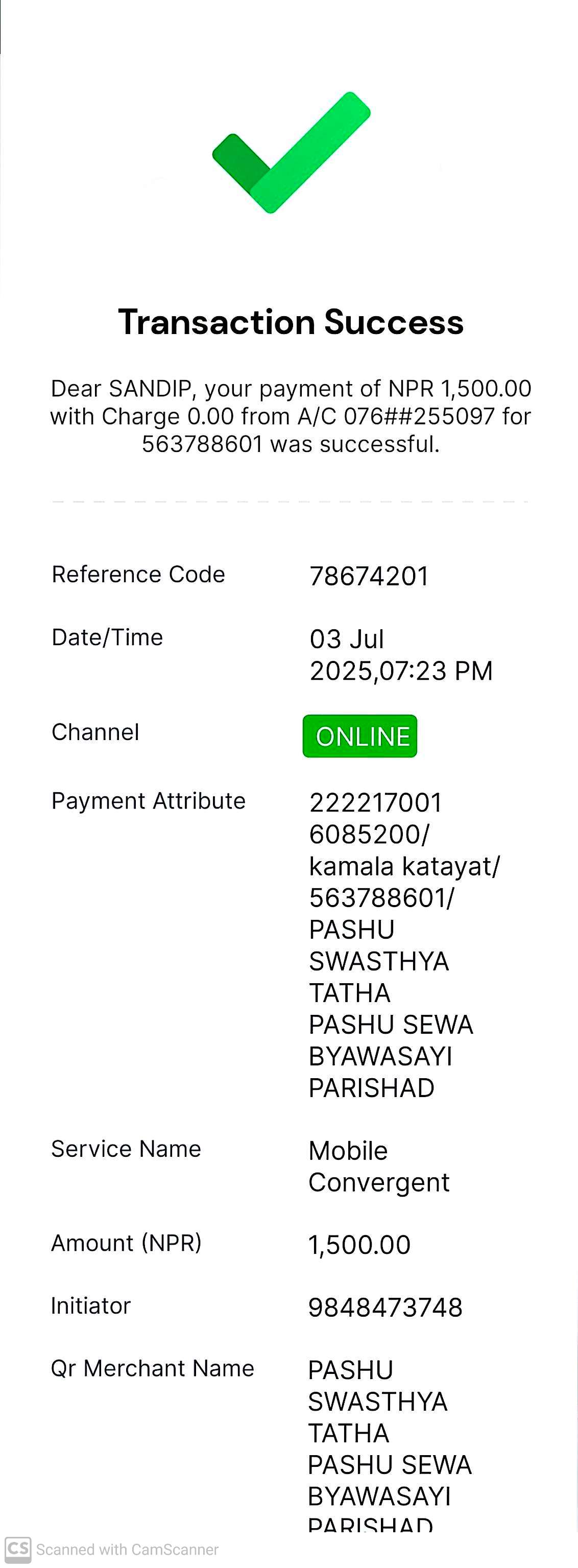
Task: Click the Amount (NPR) label
Action: [x=126, y=1242]
